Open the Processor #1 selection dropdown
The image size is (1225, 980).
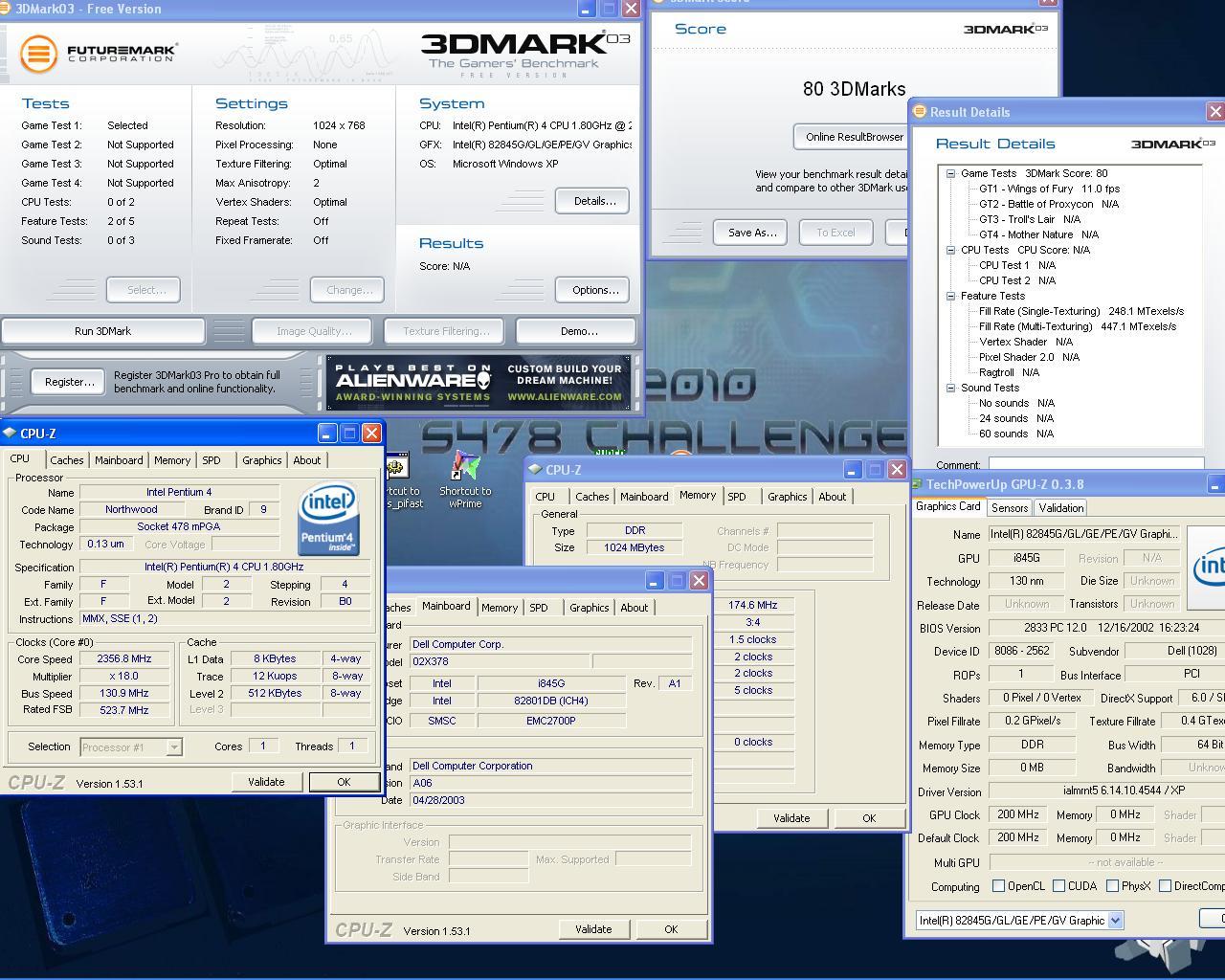point(174,746)
